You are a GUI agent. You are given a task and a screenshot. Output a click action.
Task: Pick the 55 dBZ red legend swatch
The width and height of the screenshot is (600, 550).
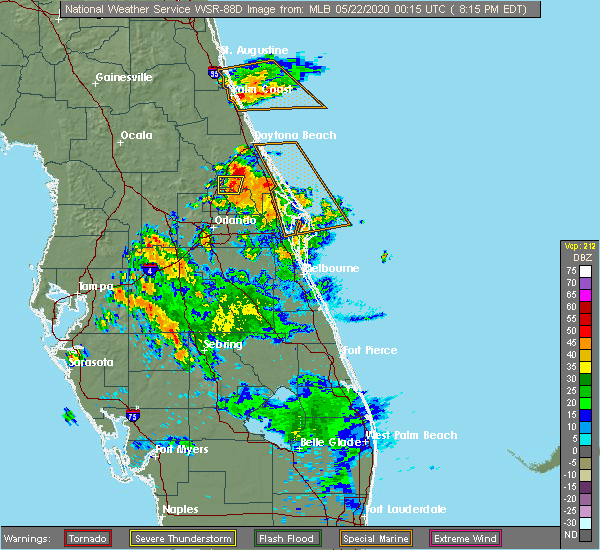click(x=585, y=319)
